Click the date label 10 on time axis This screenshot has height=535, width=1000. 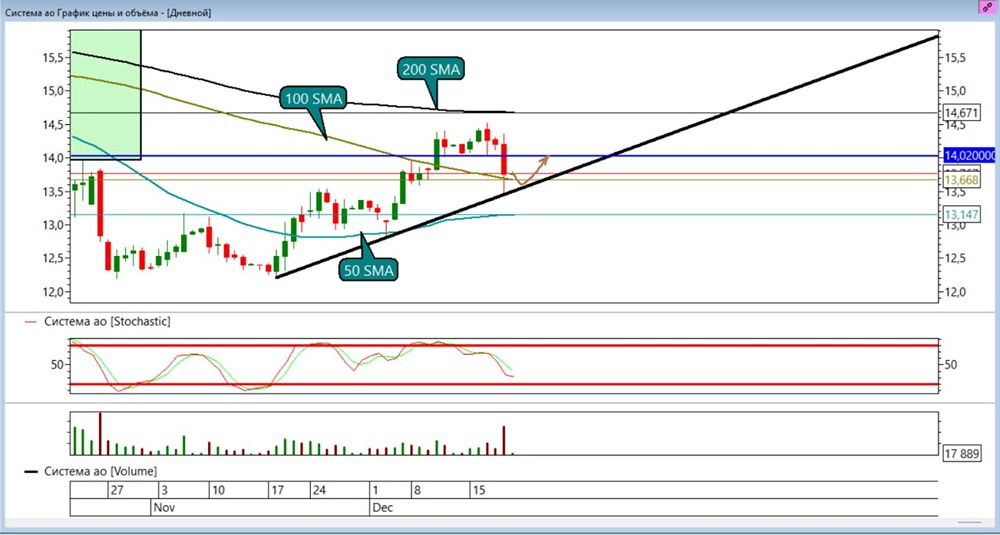217,491
